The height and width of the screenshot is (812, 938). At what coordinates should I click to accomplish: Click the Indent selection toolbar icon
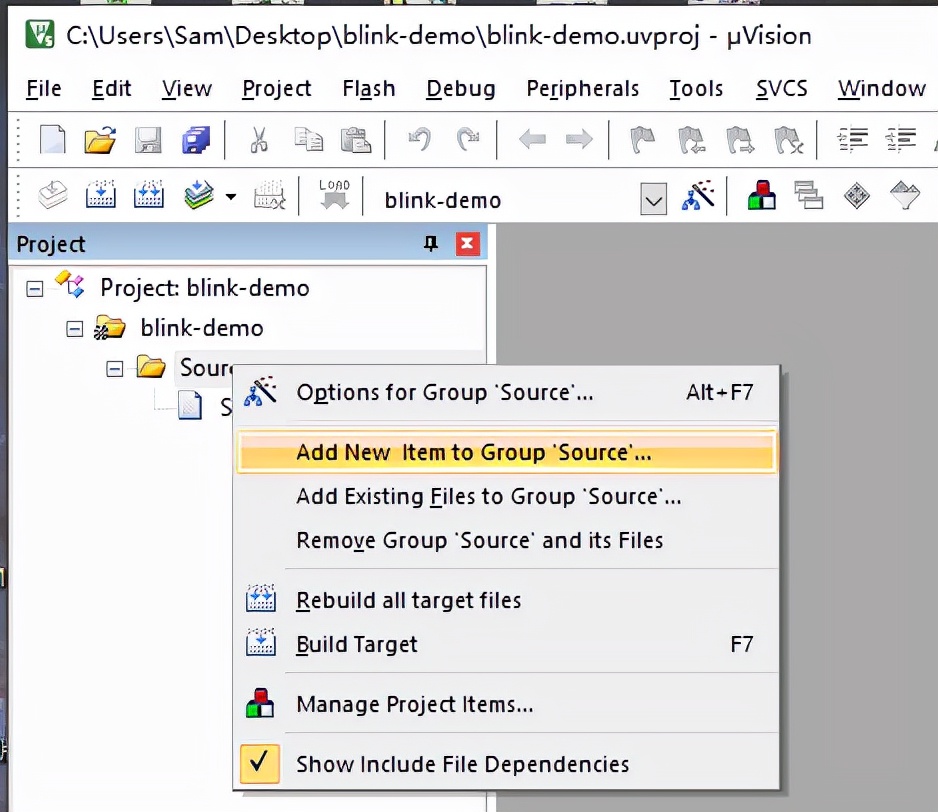[852, 139]
